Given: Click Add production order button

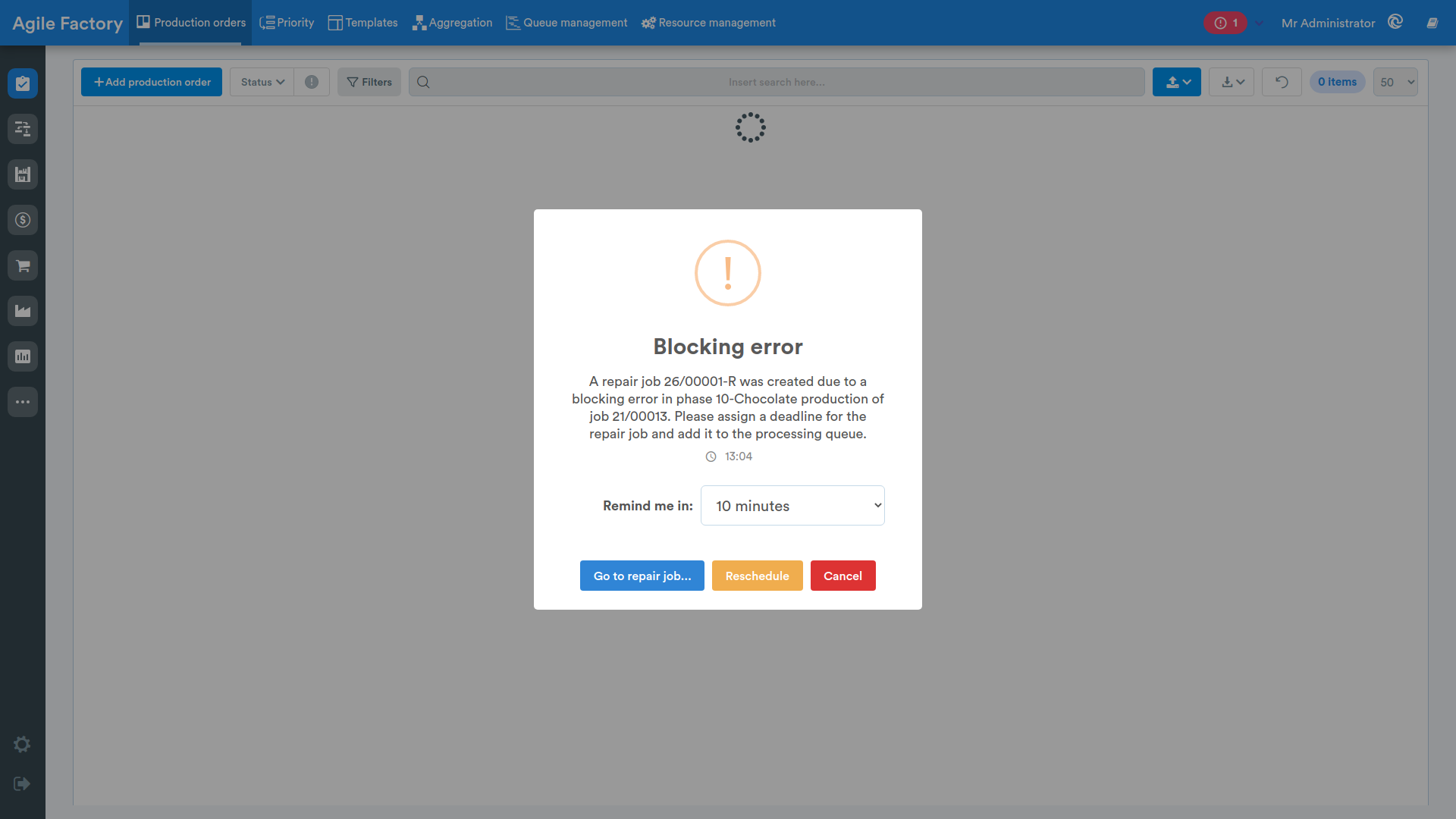Looking at the screenshot, I should click(152, 82).
